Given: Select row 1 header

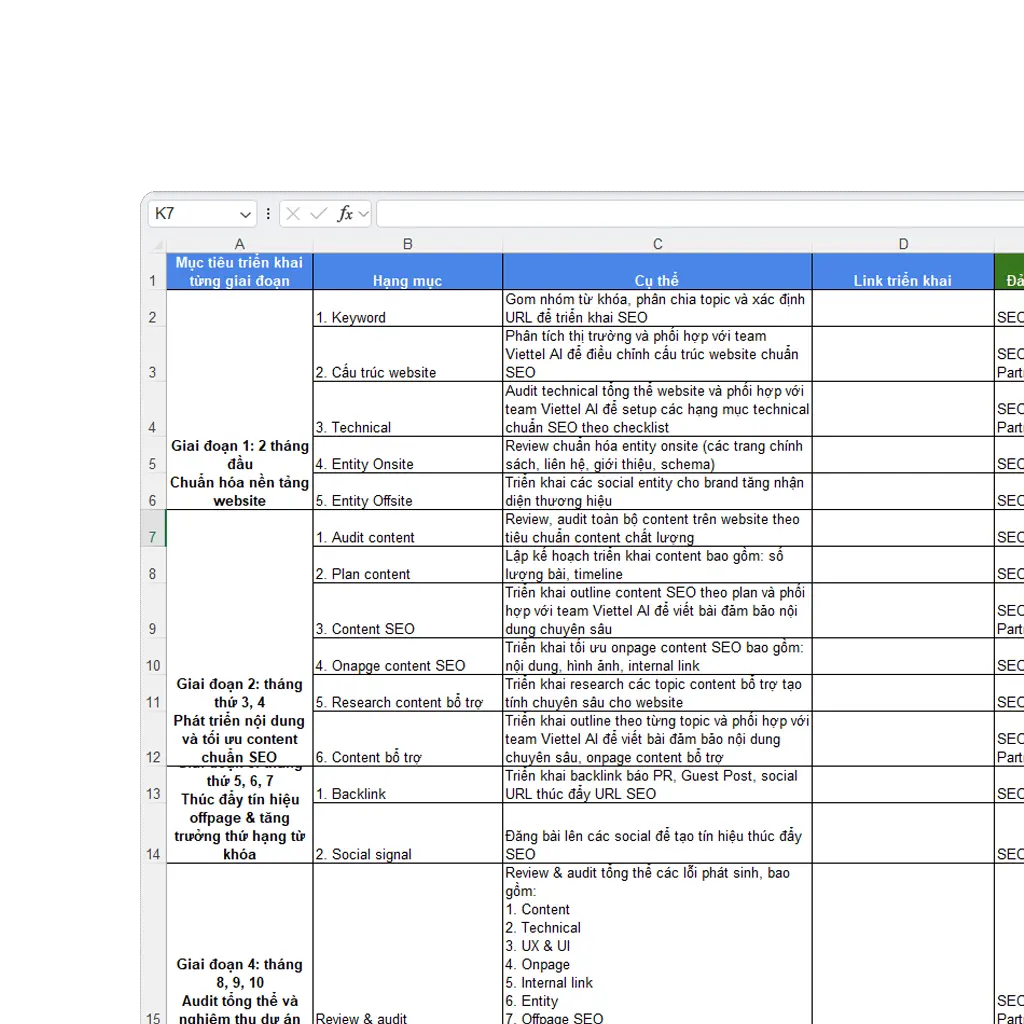Looking at the screenshot, I should (x=153, y=272).
